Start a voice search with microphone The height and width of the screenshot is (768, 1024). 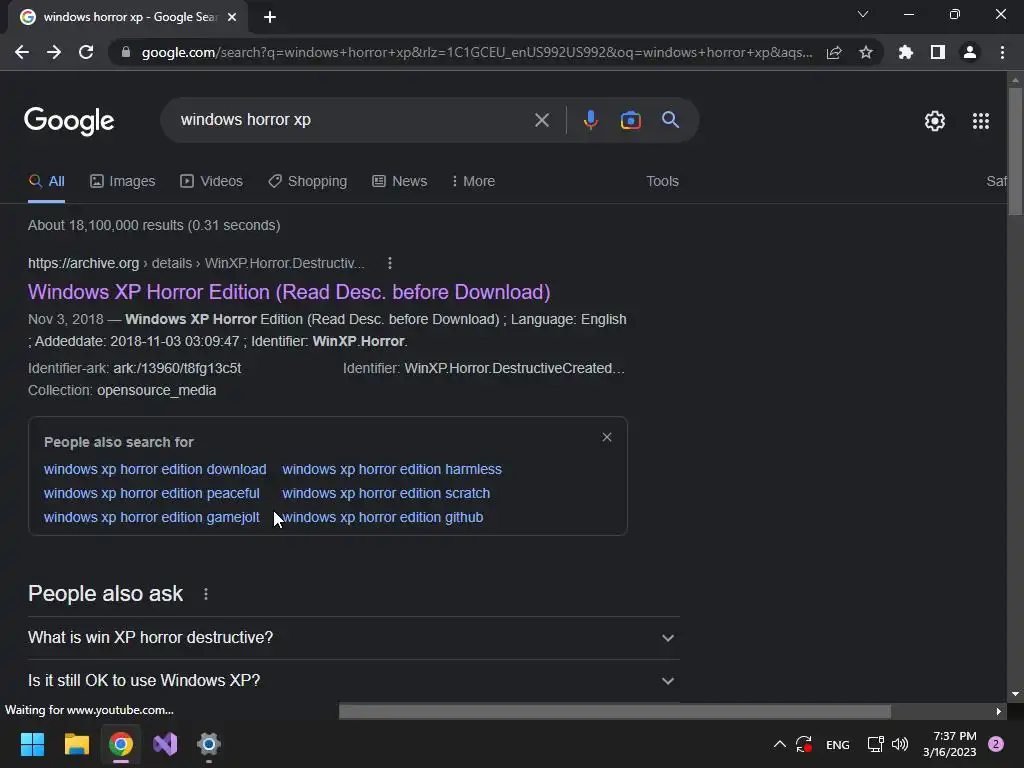[x=590, y=120]
